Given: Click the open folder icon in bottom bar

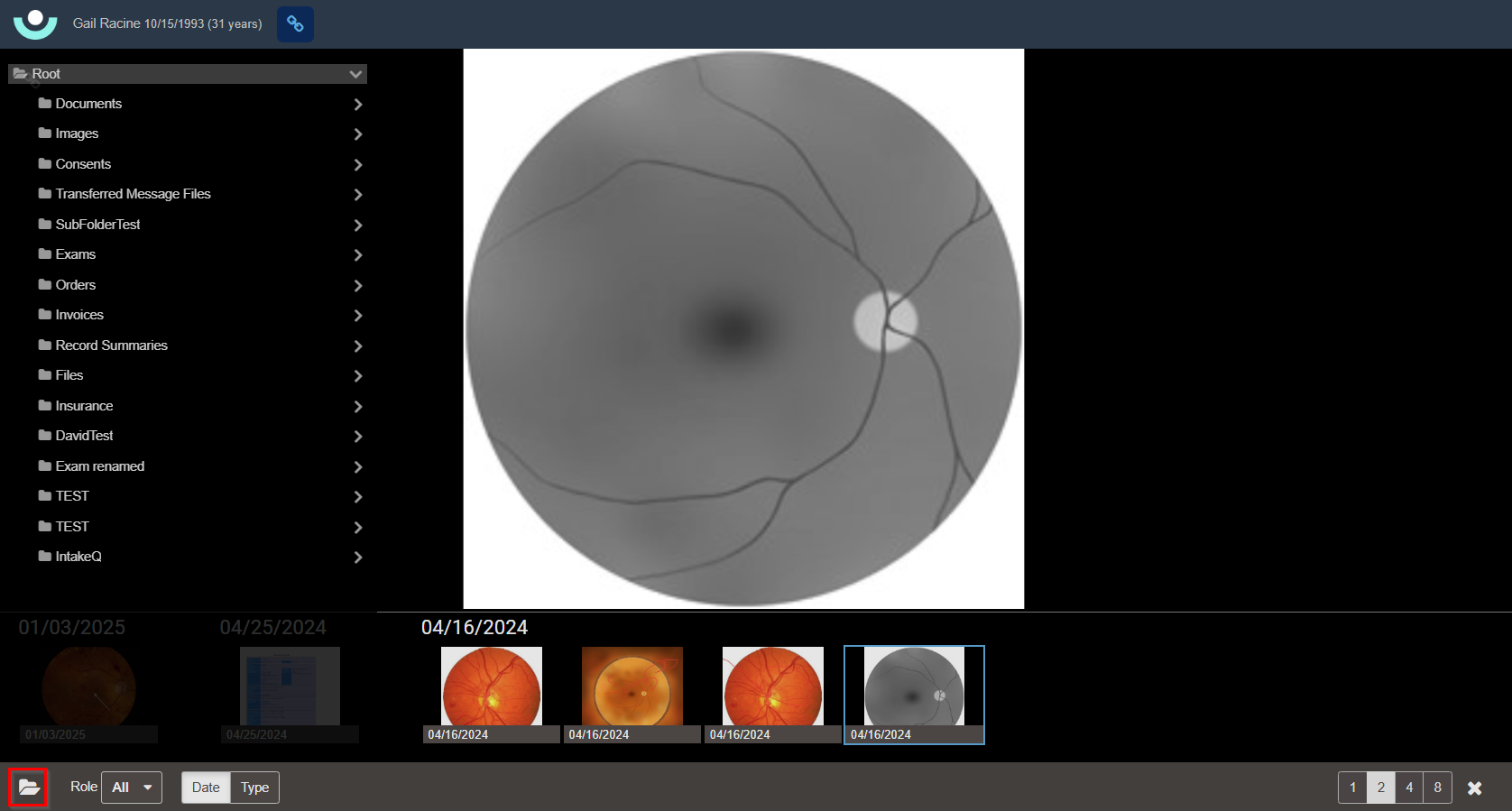Looking at the screenshot, I should [29, 788].
